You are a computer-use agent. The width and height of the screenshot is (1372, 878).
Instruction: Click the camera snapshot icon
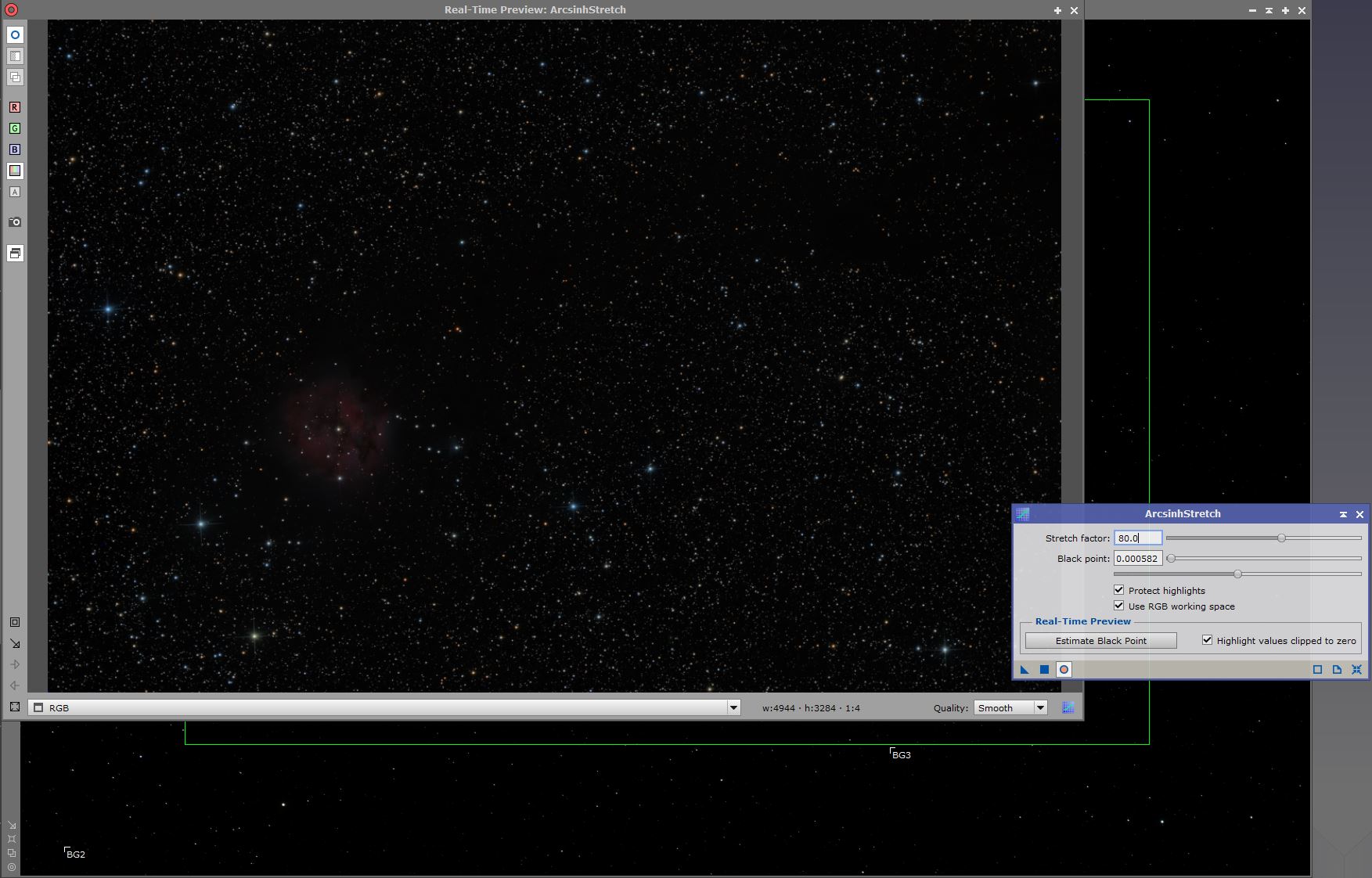pos(15,222)
